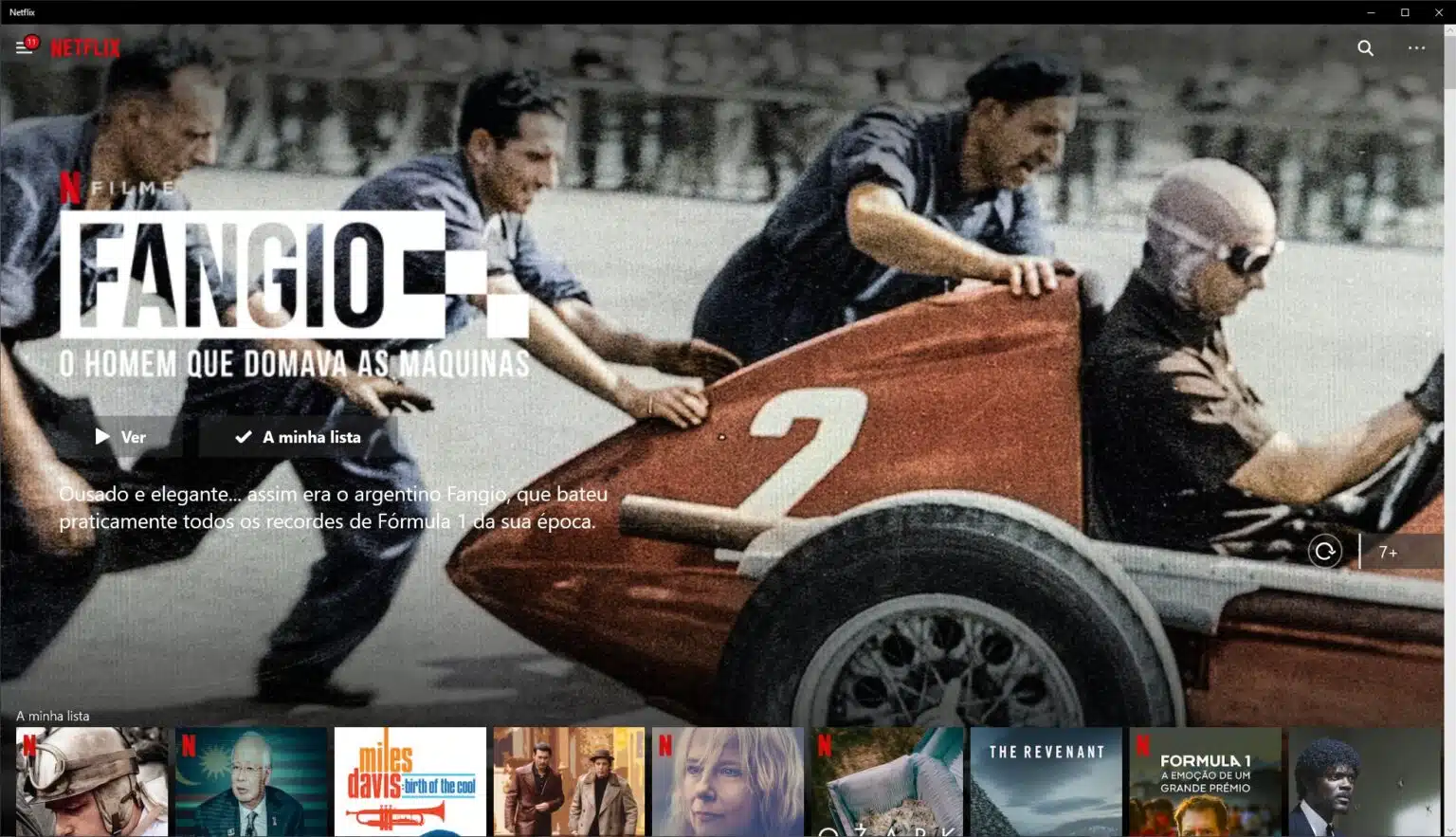Open the Fangio title logo

294,275
